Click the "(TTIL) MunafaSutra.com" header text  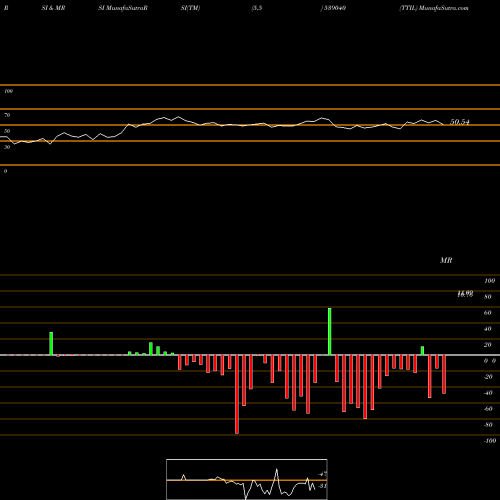click(434, 8)
